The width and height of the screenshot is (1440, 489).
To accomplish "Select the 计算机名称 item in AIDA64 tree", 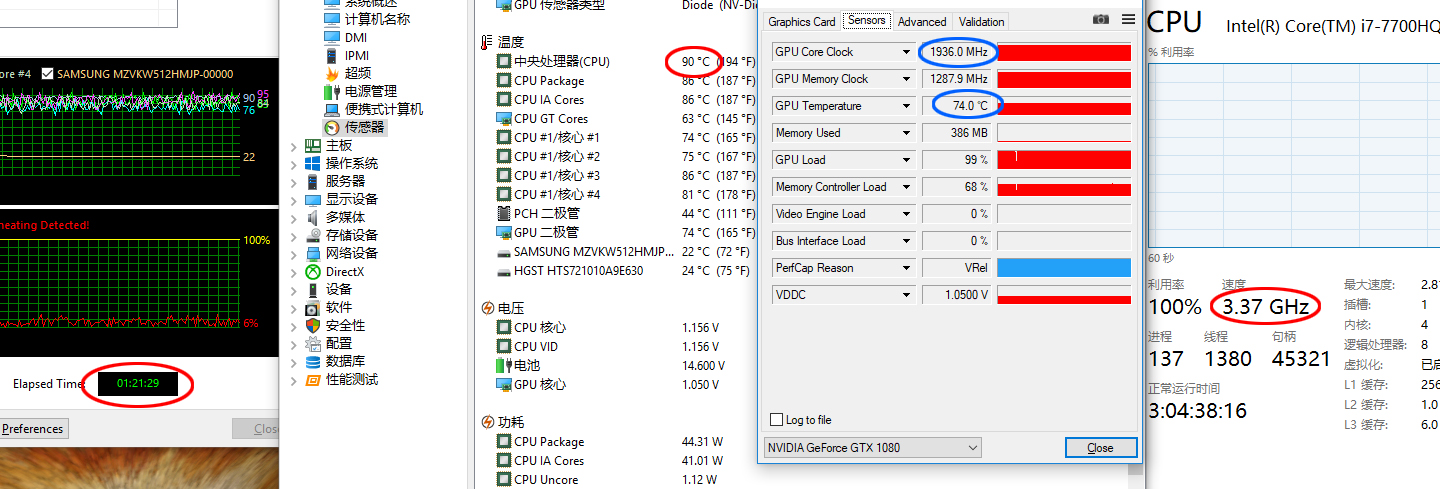I will tap(377, 19).
